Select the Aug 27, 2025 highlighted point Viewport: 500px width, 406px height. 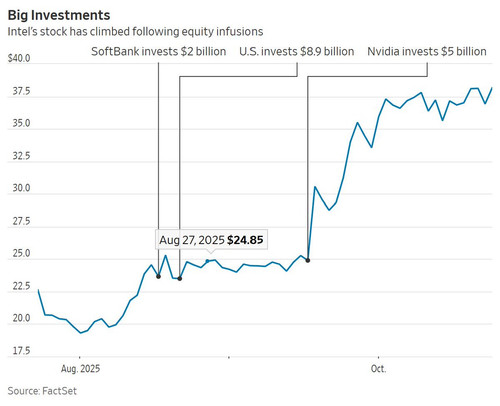[x=207, y=261]
